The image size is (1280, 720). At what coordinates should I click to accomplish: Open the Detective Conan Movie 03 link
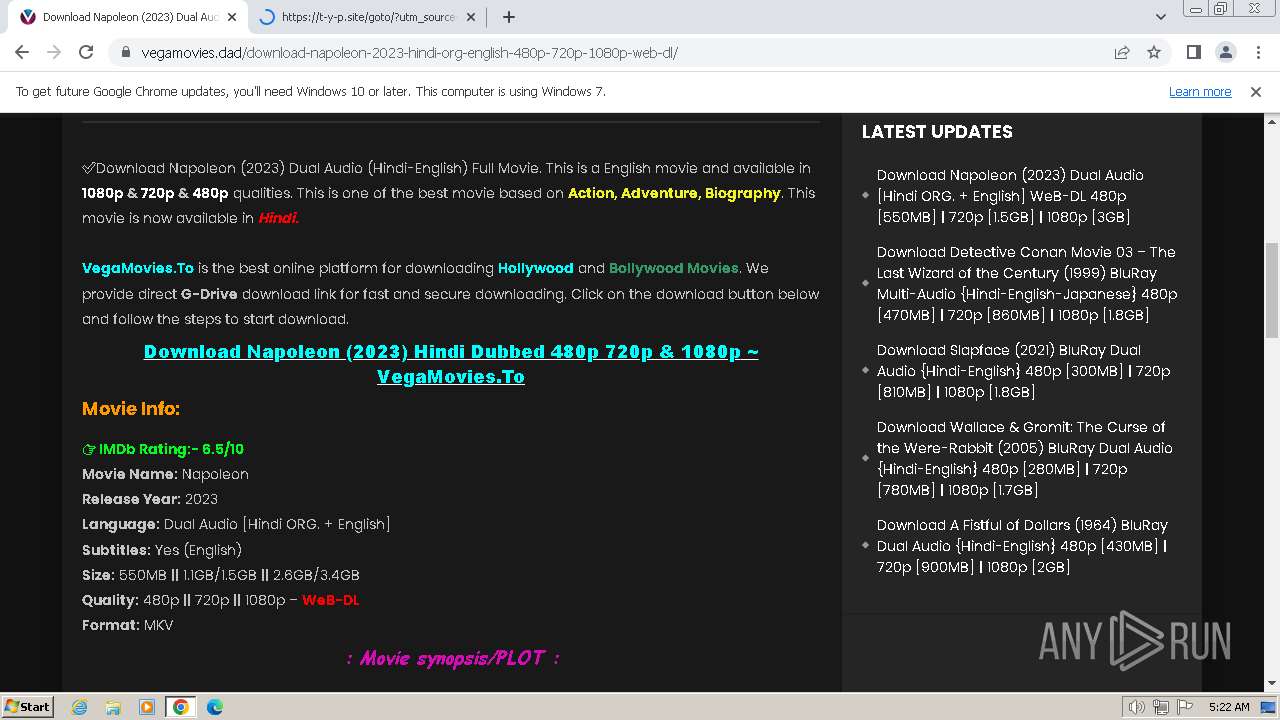(1027, 283)
